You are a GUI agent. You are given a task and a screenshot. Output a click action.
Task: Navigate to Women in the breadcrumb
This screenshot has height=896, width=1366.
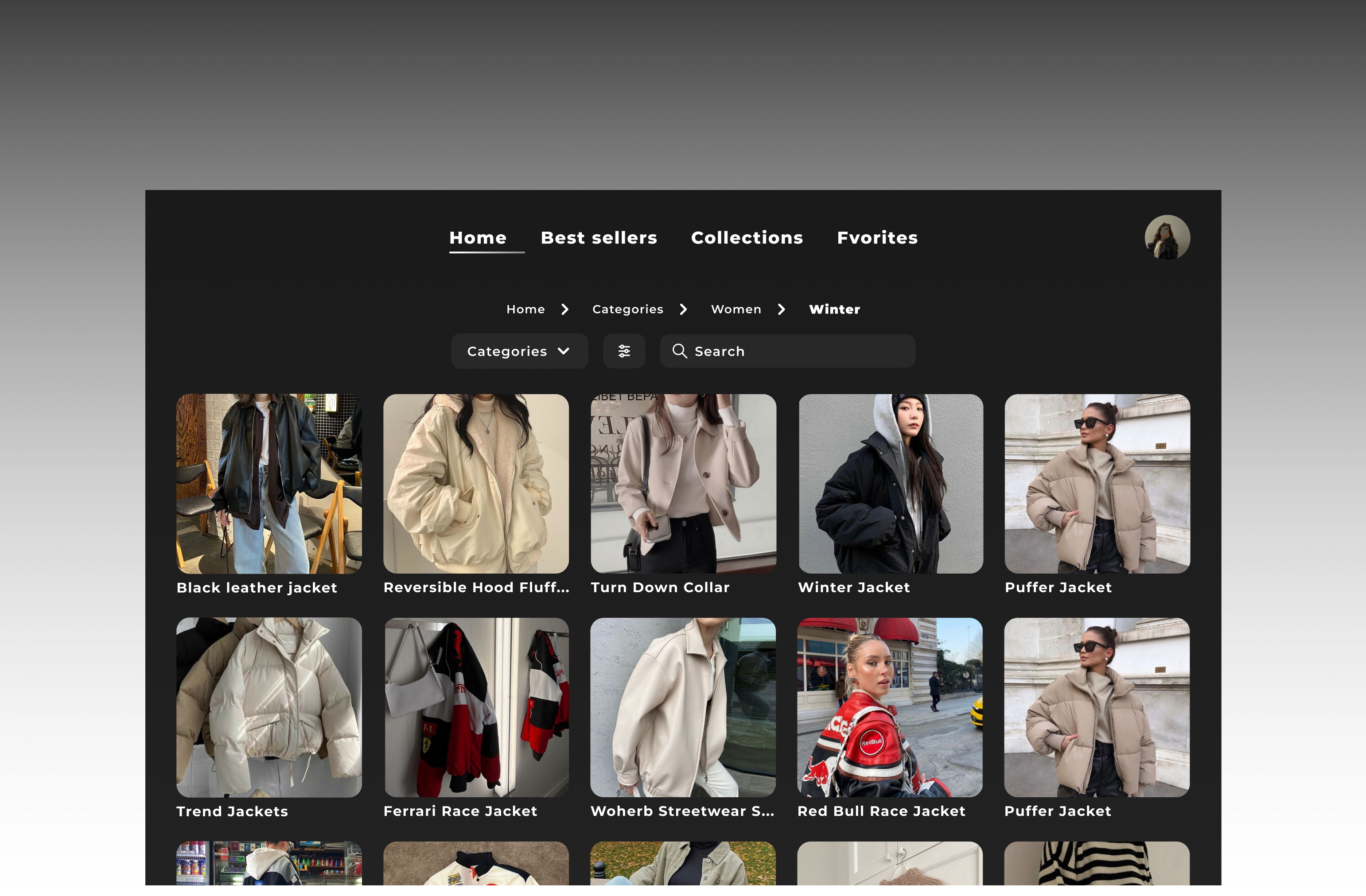coord(736,309)
